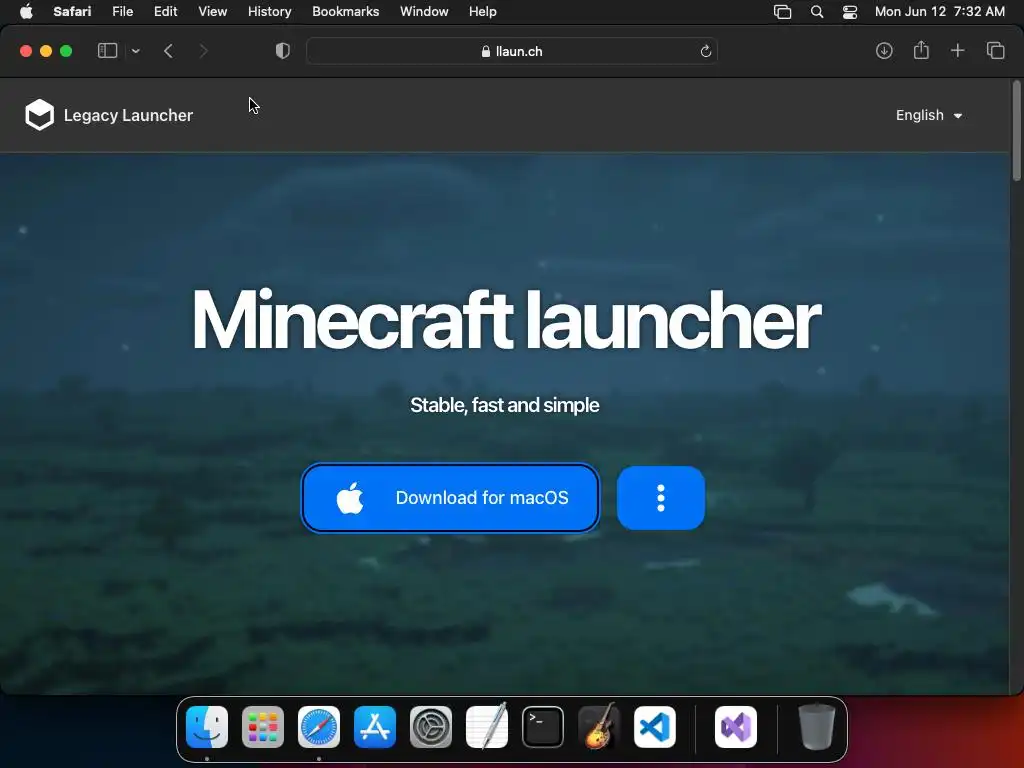
Task: Reload the page with the refresh icon
Action: (x=705, y=51)
